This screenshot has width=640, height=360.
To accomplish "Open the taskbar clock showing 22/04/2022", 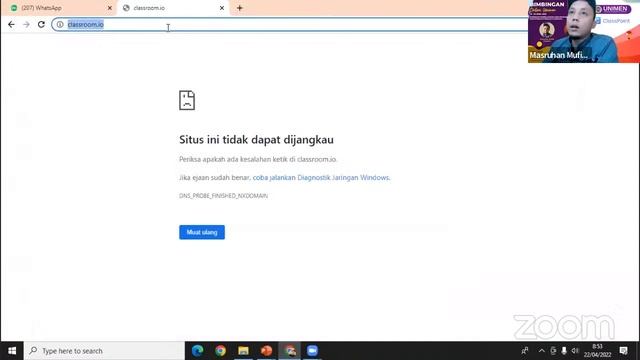I will point(597,351).
